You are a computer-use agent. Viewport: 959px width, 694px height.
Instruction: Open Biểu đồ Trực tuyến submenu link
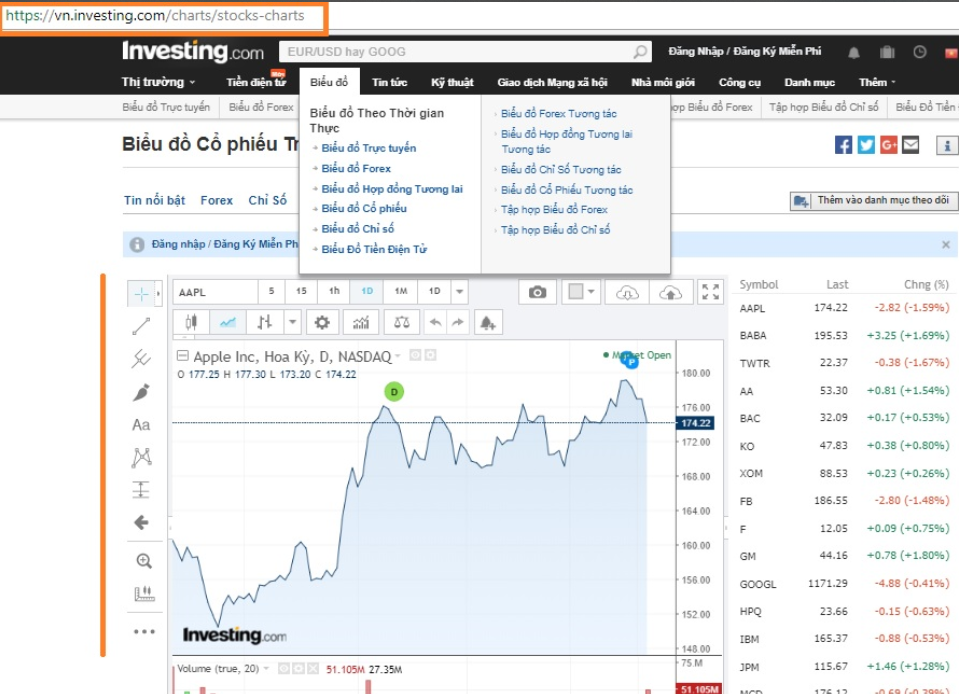[166, 107]
